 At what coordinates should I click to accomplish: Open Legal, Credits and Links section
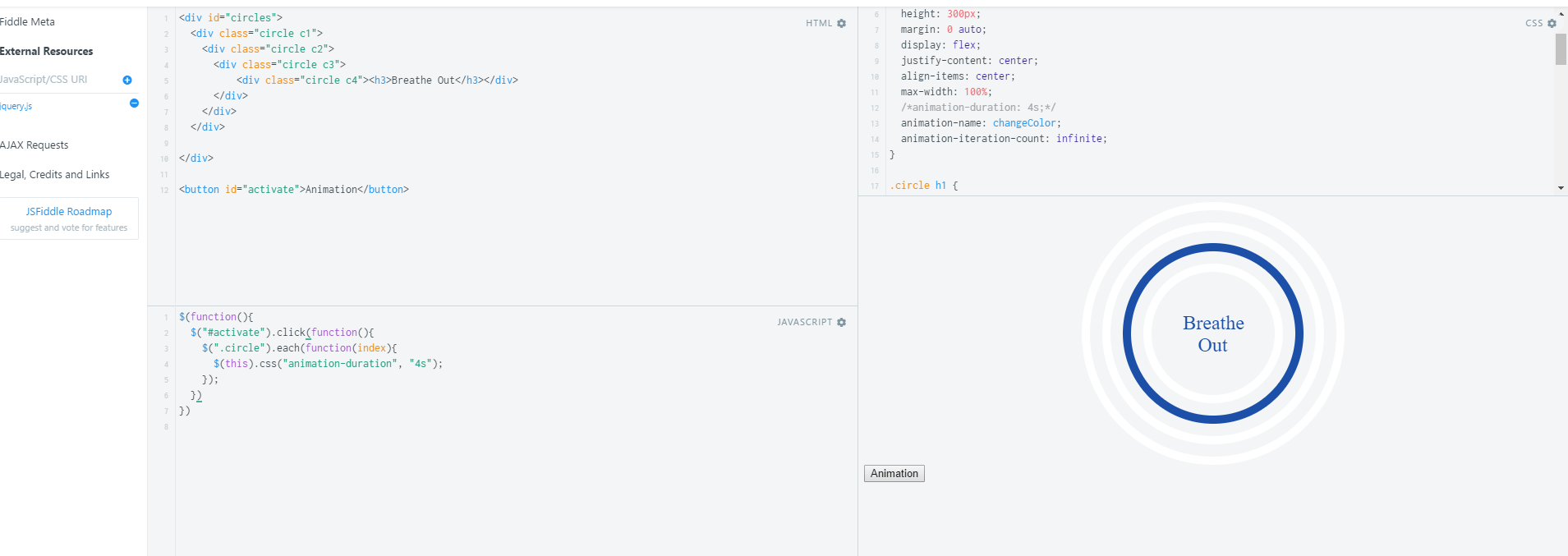(55, 175)
